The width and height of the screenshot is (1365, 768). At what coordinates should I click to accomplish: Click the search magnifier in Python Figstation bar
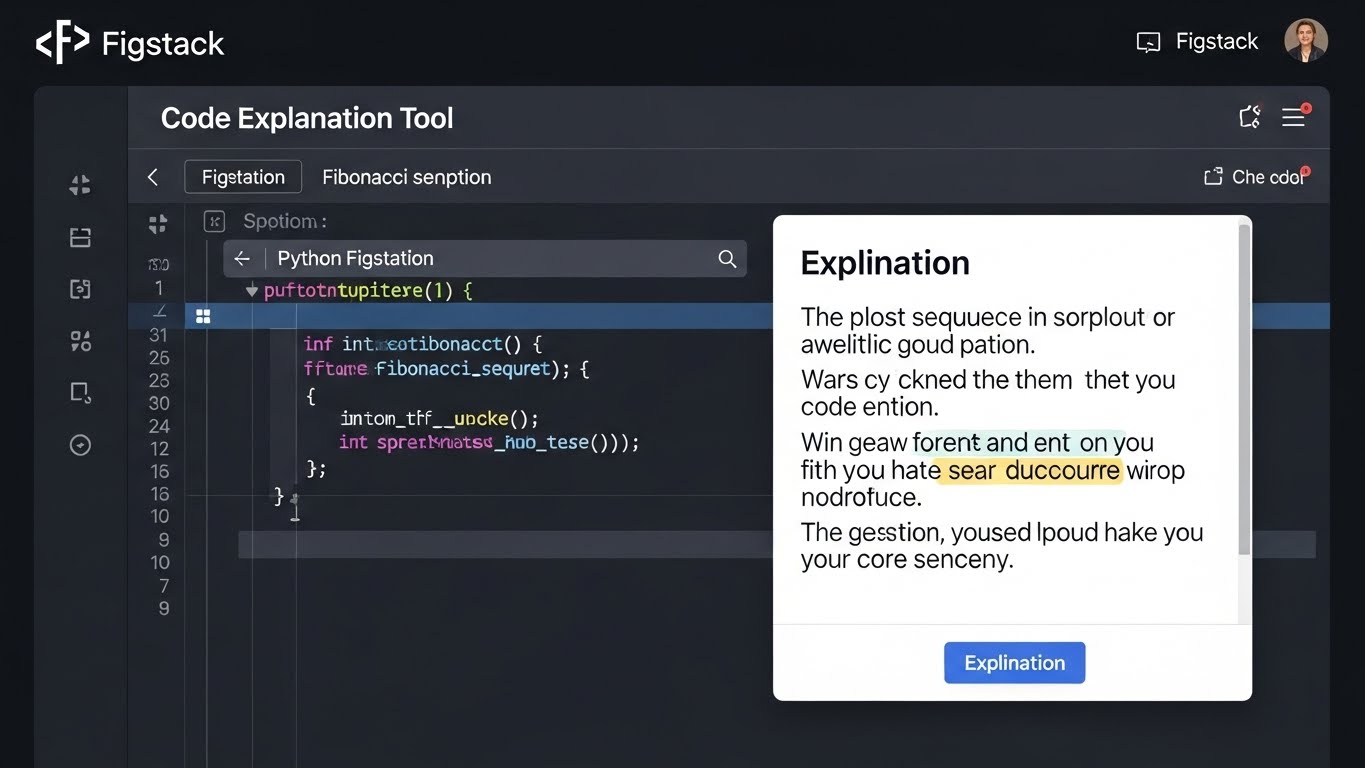727,259
